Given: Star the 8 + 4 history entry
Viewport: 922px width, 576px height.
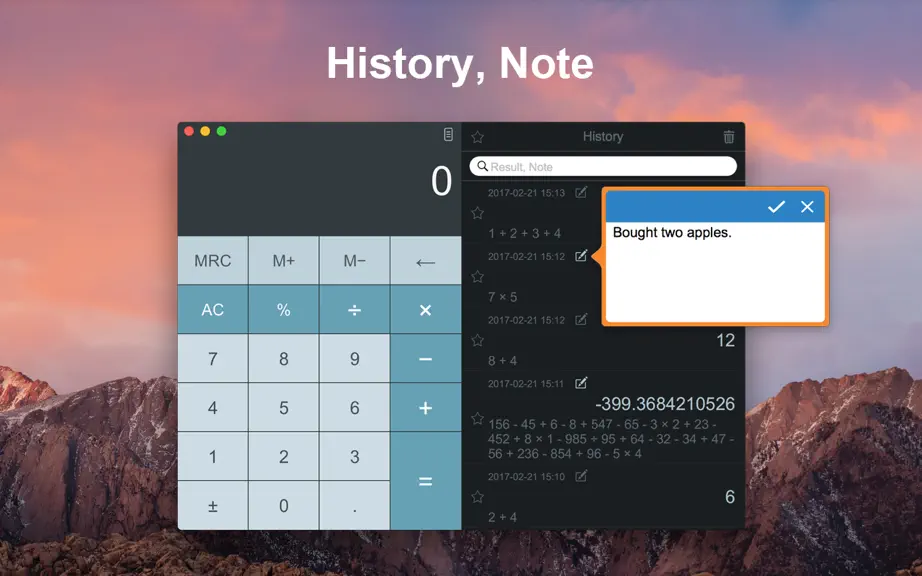Looking at the screenshot, I should [477, 340].
